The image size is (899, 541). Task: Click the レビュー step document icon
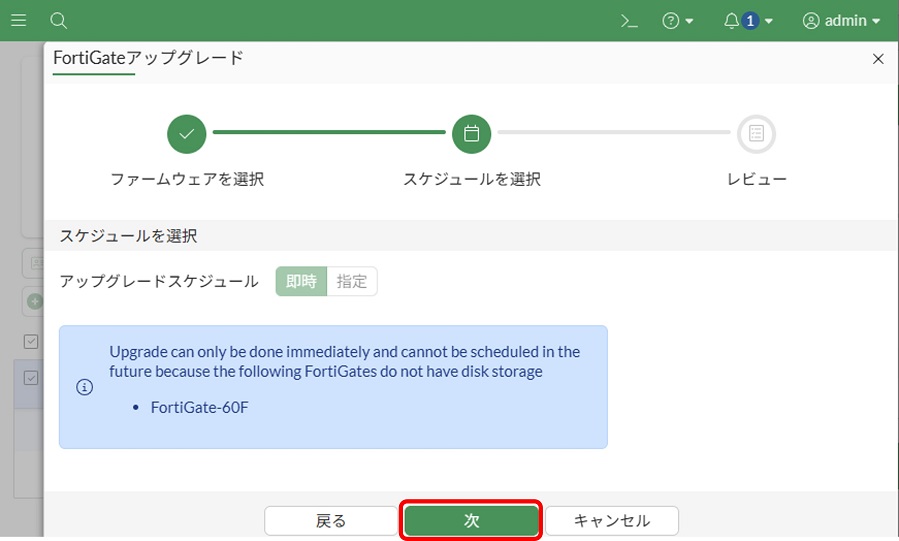coord(756,133)
